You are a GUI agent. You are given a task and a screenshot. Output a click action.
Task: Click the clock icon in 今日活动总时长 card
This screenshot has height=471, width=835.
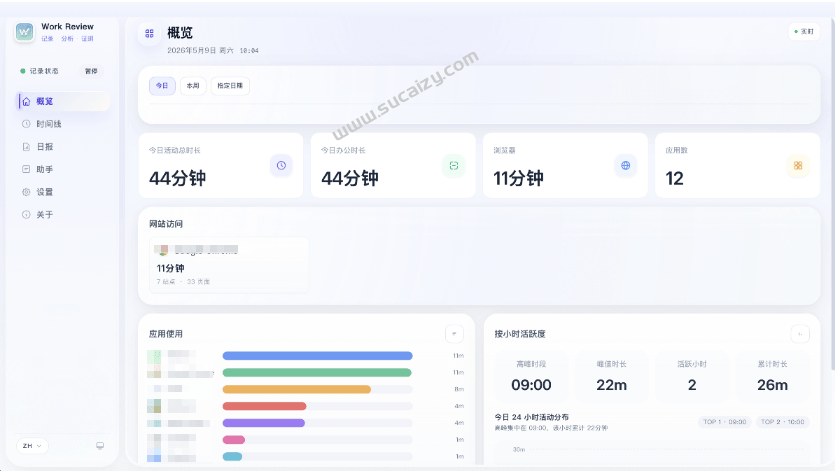click(x=281, y=166)
